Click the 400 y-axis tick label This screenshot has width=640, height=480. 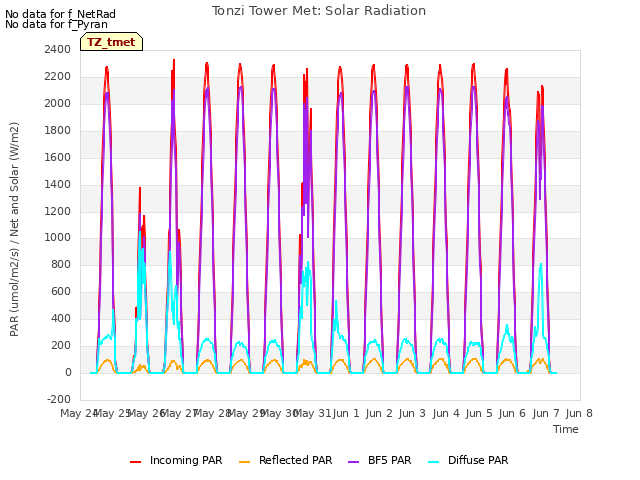click(61, 318)
